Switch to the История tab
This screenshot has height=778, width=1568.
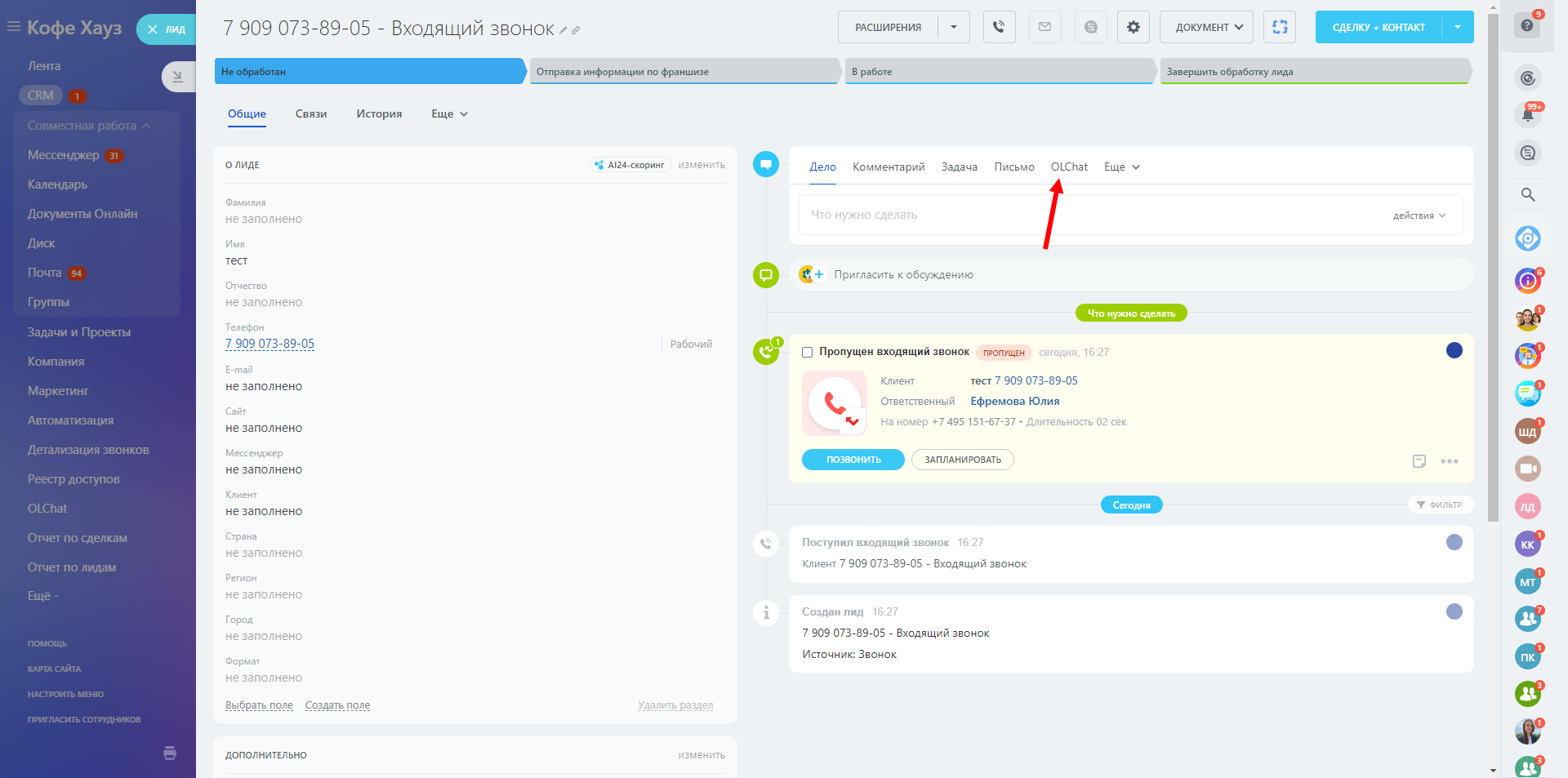[379, 114]
